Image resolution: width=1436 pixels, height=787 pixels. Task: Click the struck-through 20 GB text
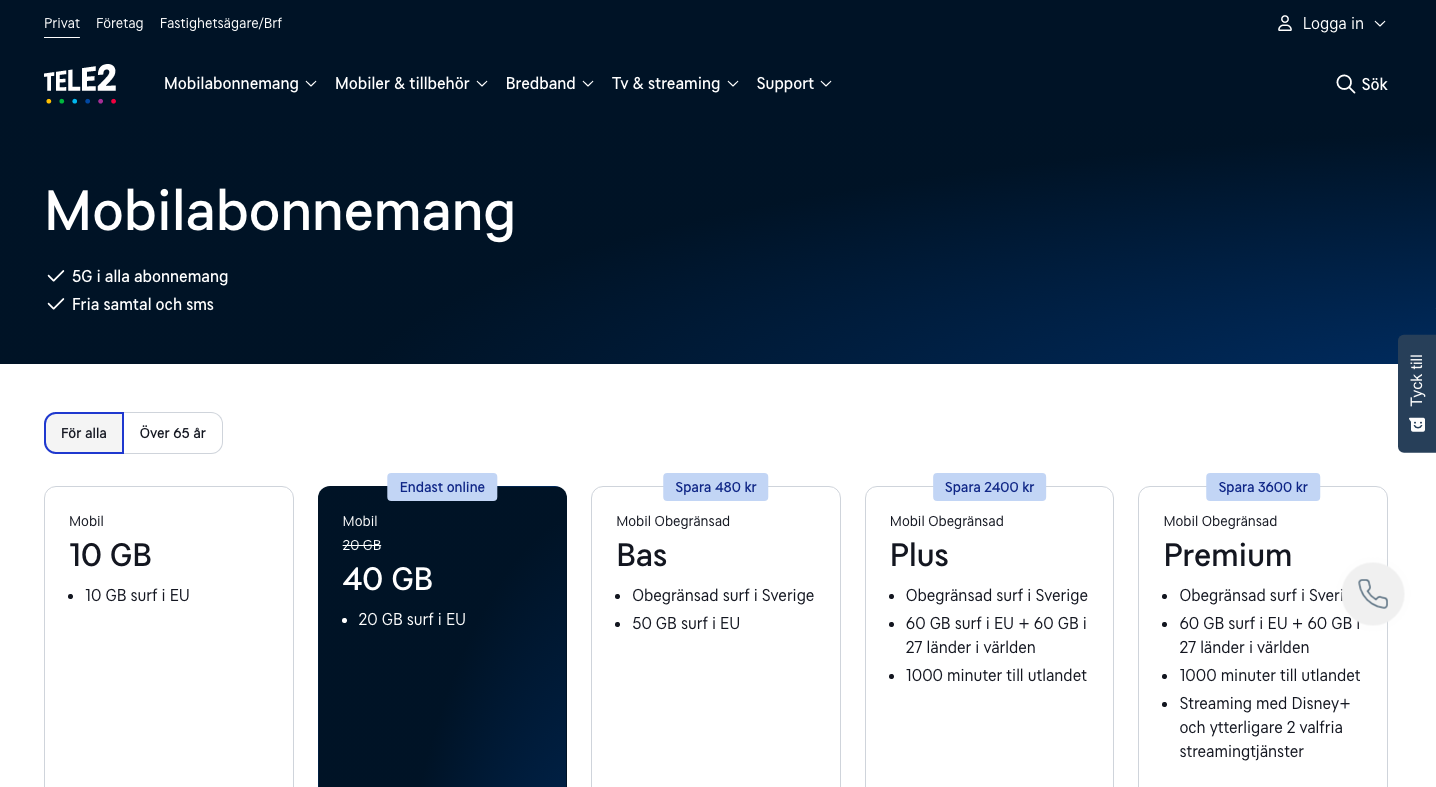point(362,545)
